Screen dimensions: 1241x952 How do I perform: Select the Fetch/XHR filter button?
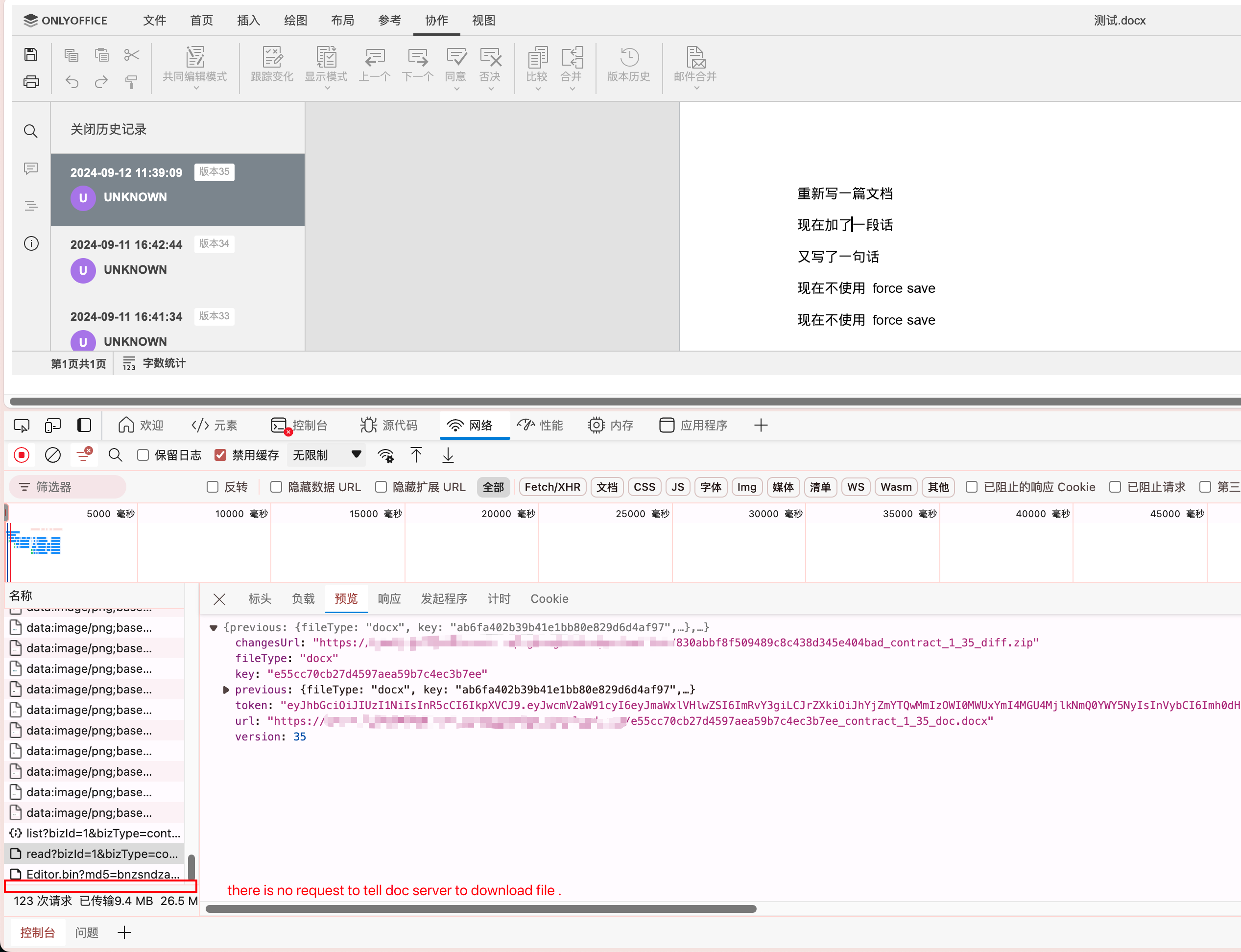click(552, 487)
